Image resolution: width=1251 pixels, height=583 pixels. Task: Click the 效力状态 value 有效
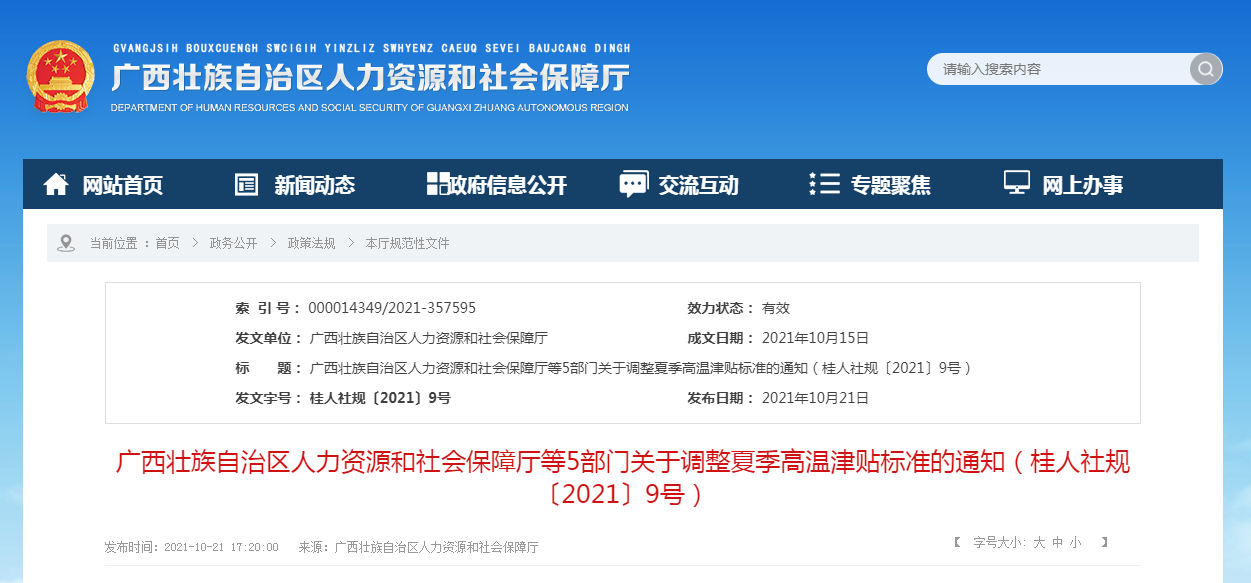pos(776,308)
